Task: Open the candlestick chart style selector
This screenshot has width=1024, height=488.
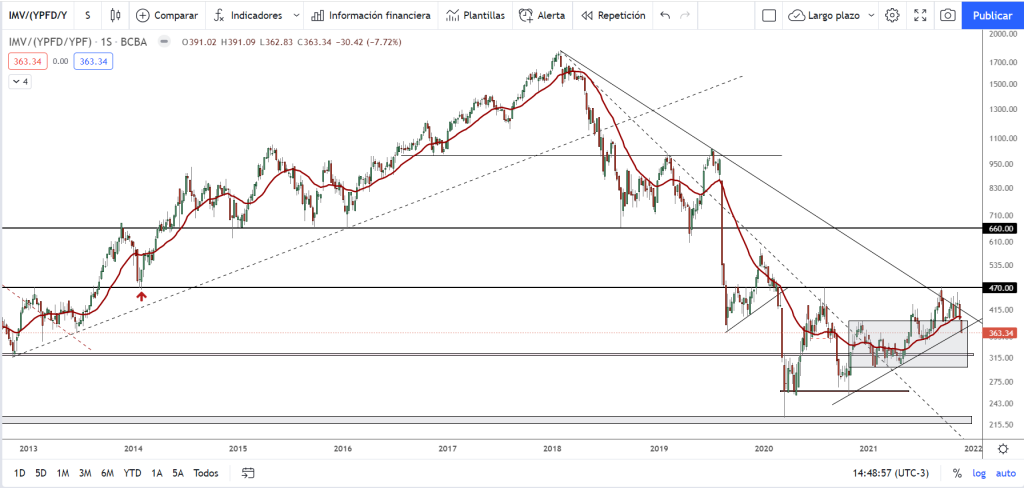Action: coord(116,15)
